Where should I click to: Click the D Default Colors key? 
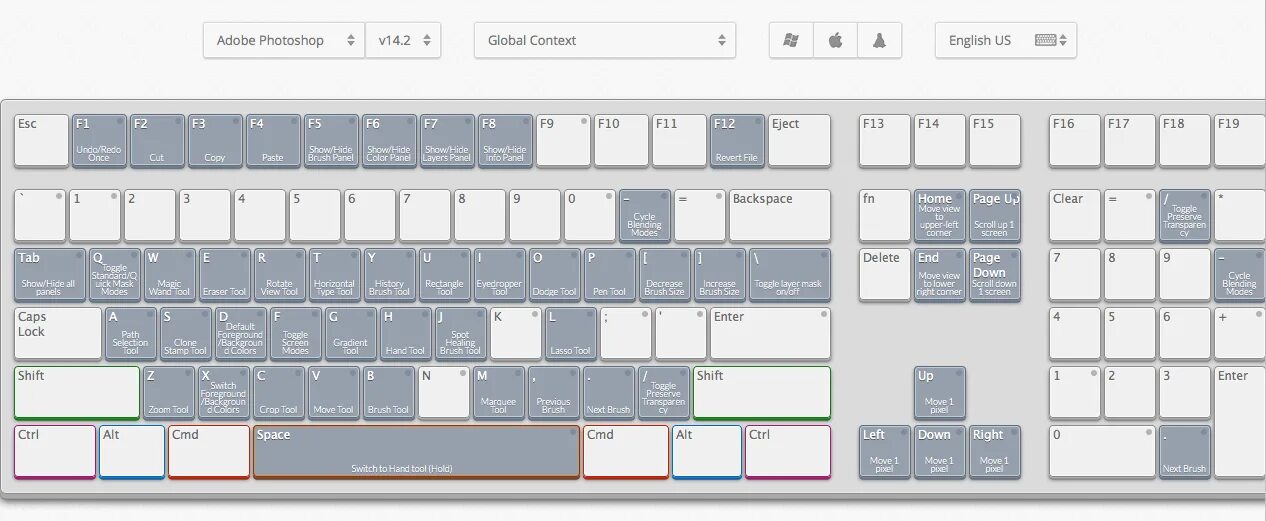(x=241, y=334)
